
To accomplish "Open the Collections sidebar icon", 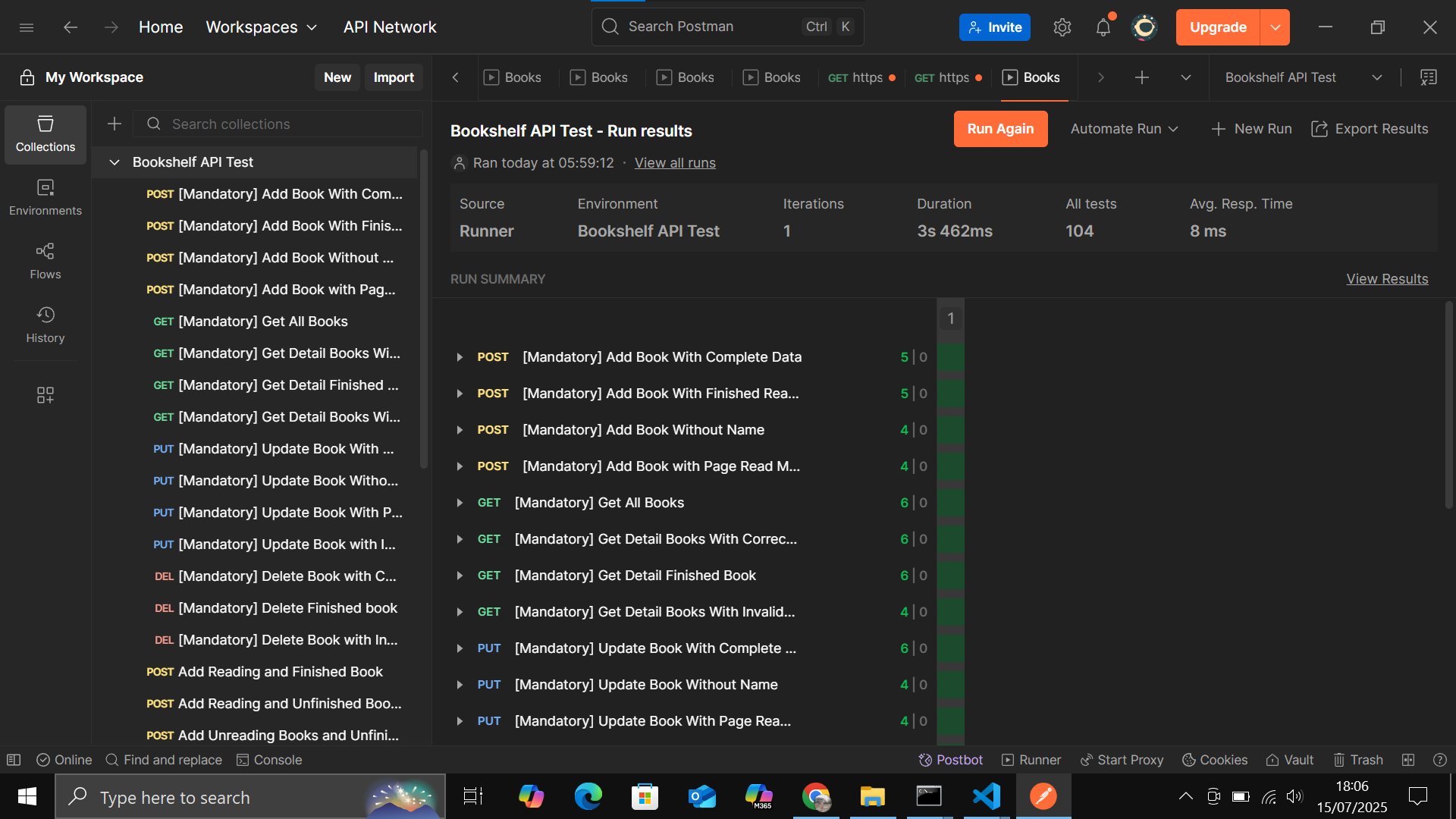I will (x=45, y=134).
